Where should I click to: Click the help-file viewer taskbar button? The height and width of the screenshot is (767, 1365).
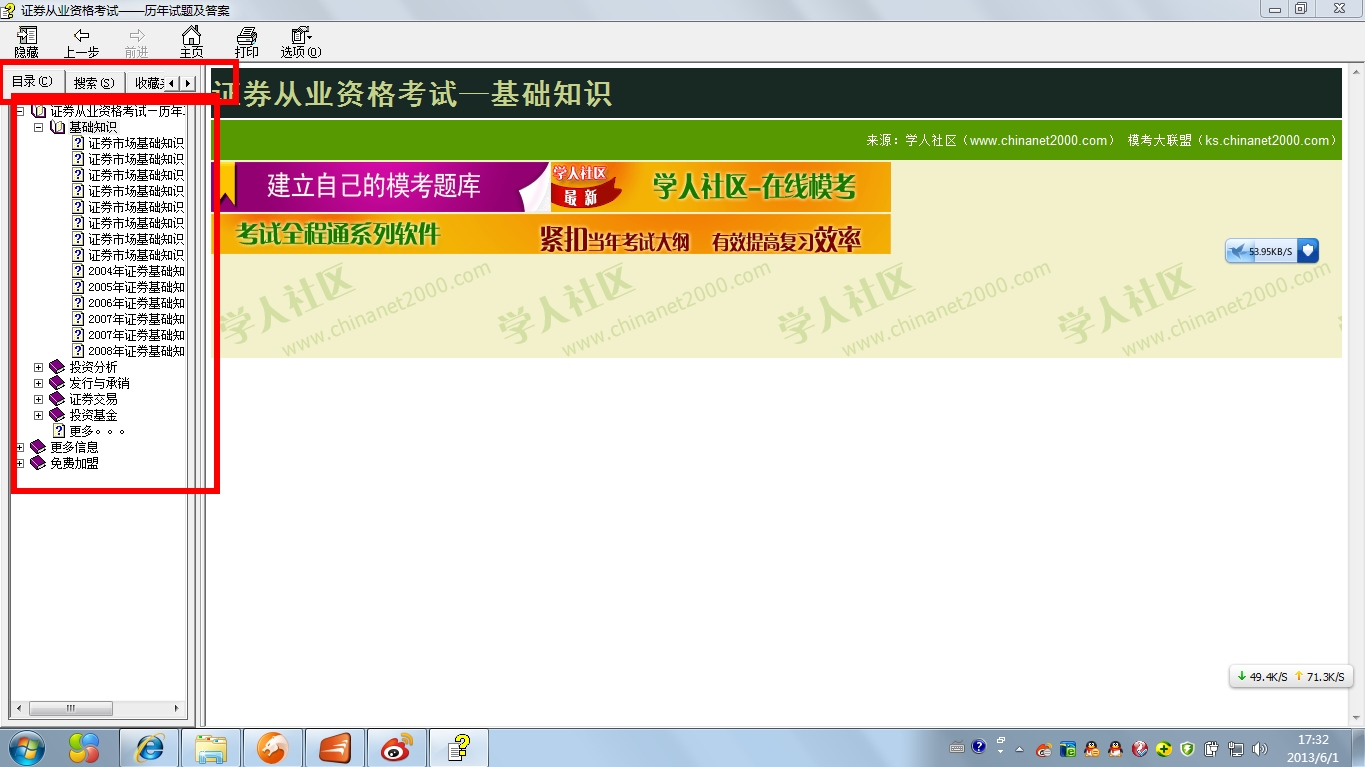[x=459, y=748]
